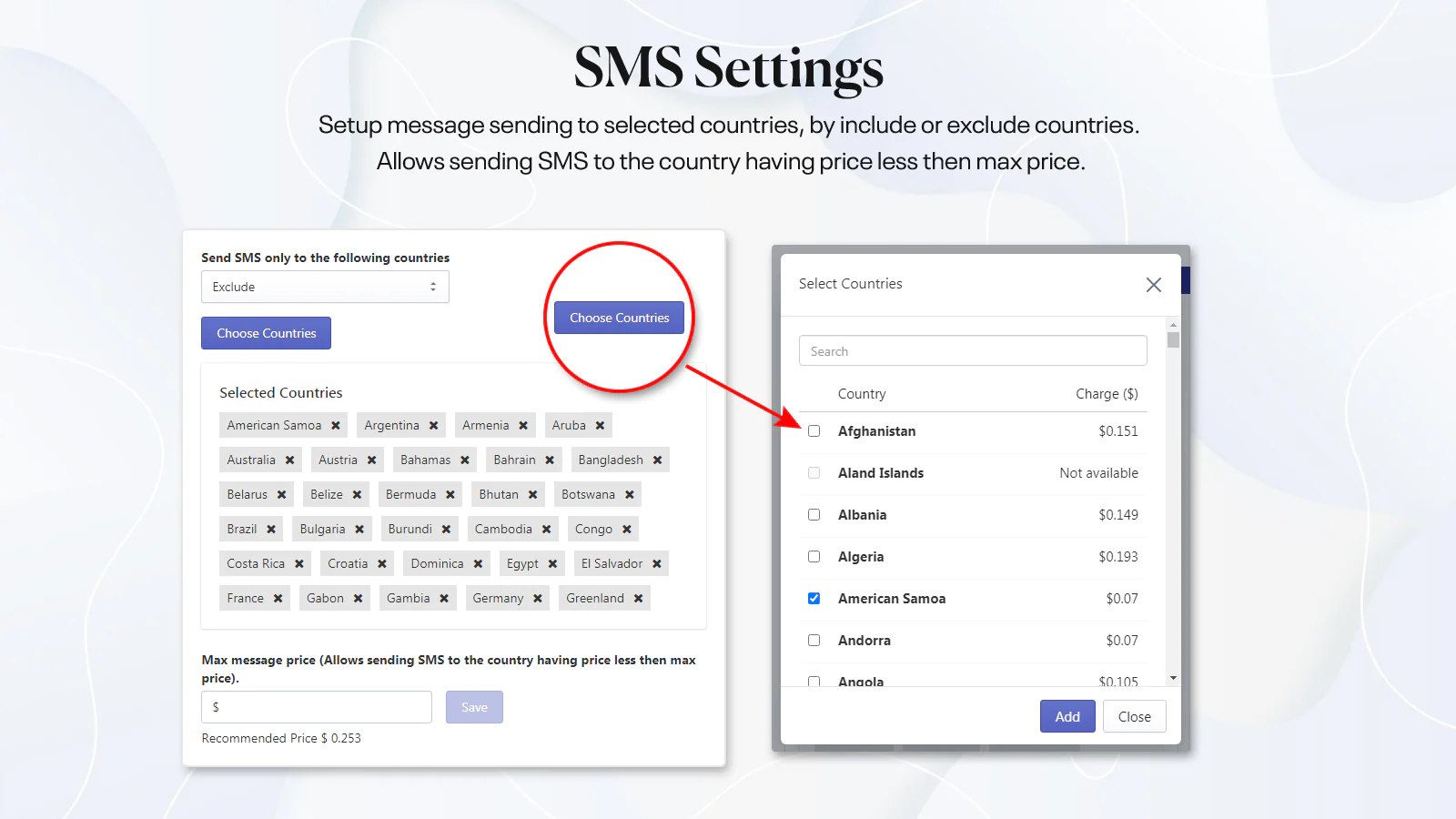
Task: Check the Afghanistan checkbox
Action: [x=814, y=431]
